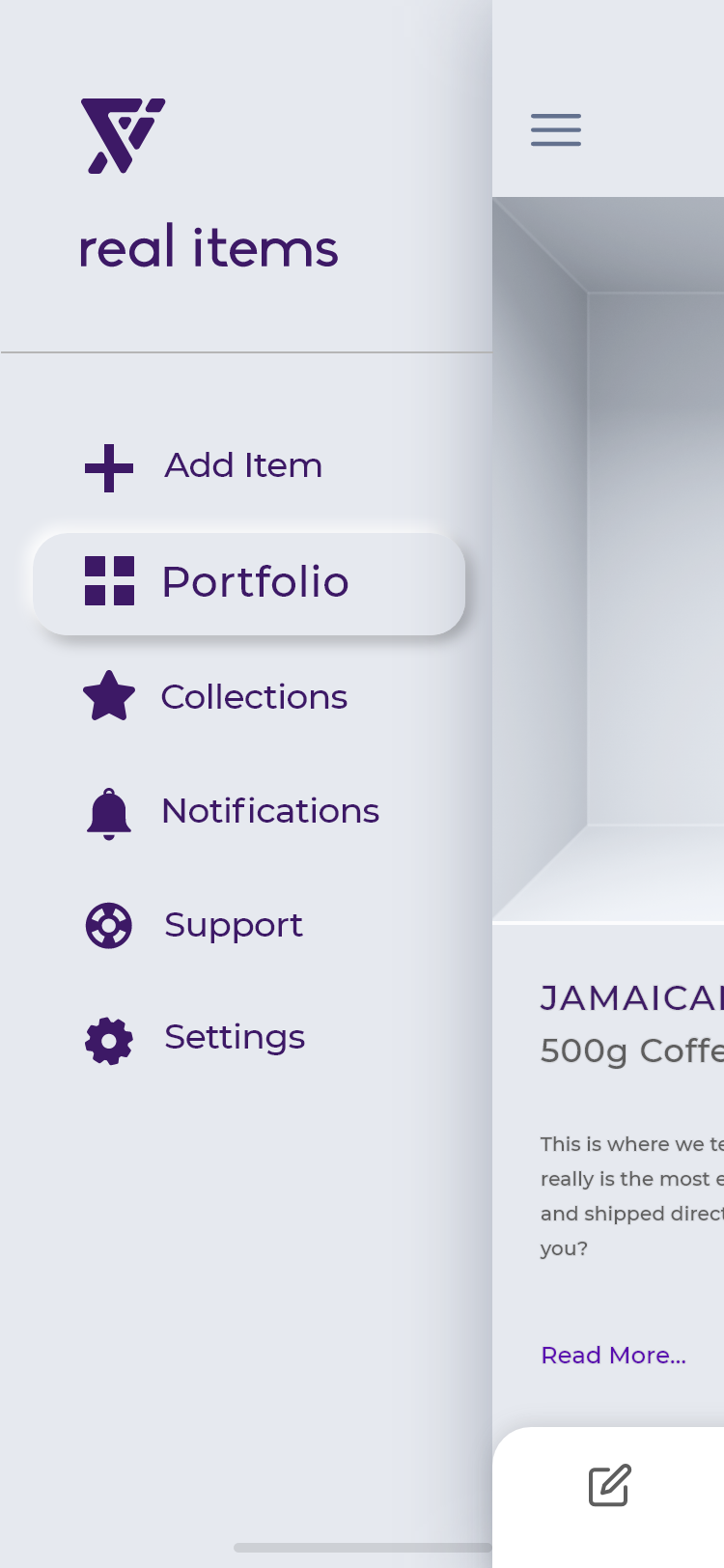Tap the edit pencil icon
724x1568 pixels.
pyautogui.click(x=610, y=1485)
